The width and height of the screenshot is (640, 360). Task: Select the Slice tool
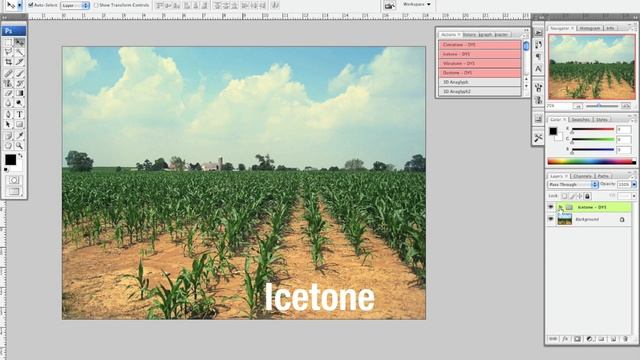tap(19, 62)
